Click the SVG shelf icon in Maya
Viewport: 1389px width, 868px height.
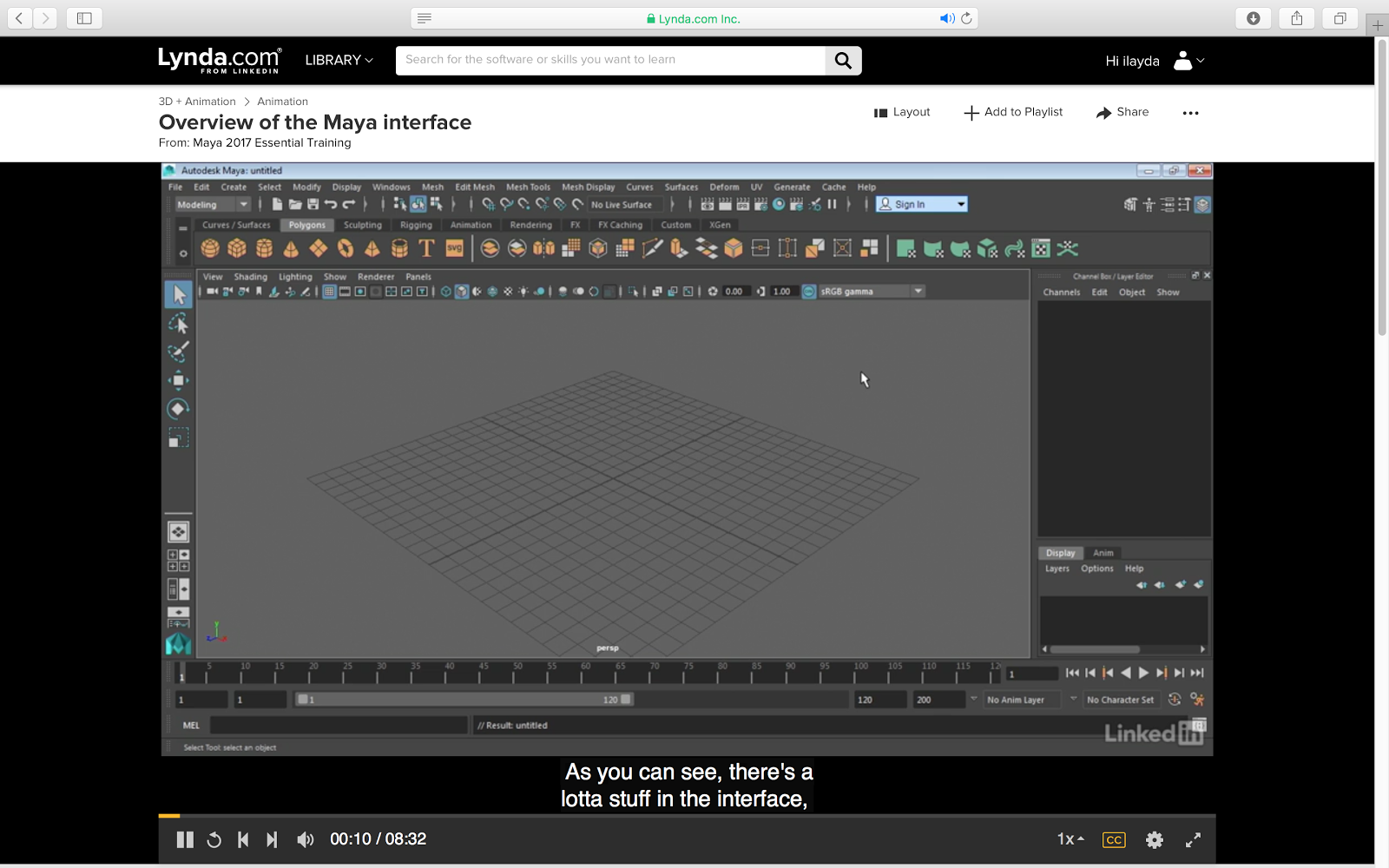[x=454, y=249]
